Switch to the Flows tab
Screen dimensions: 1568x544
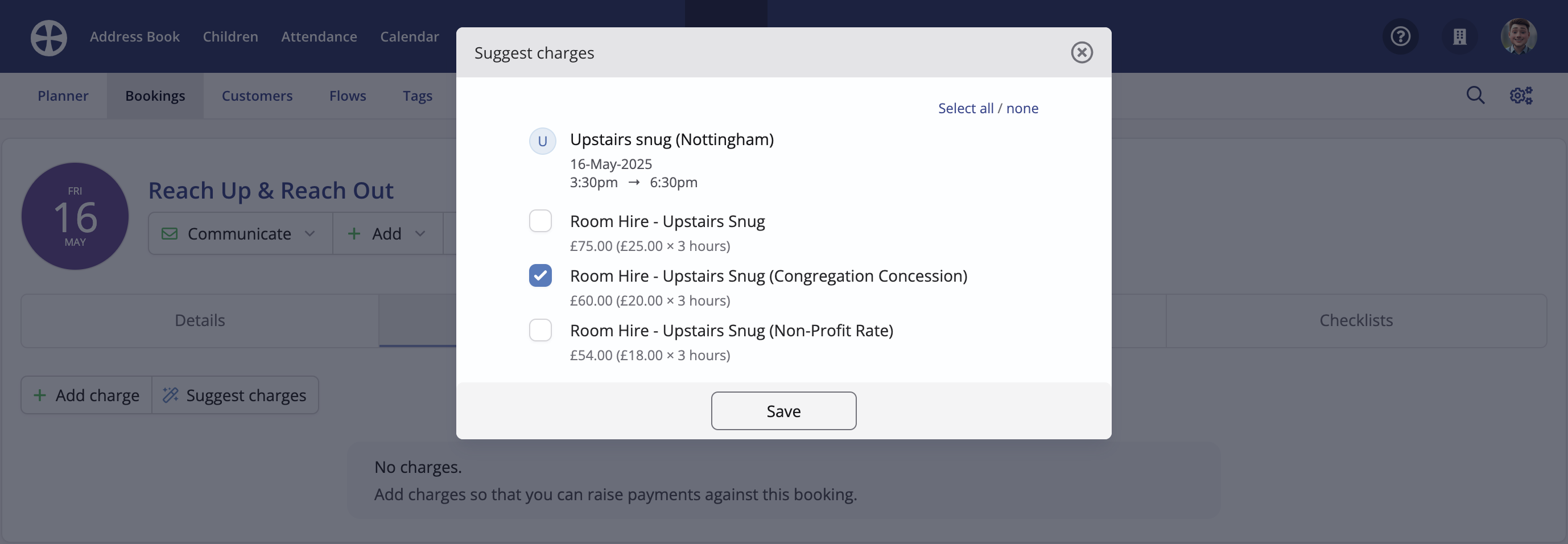[x=348, y=96]
